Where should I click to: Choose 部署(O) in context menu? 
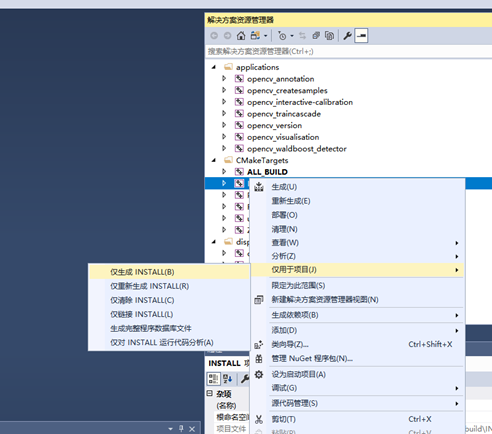click(x=357, y=215)
